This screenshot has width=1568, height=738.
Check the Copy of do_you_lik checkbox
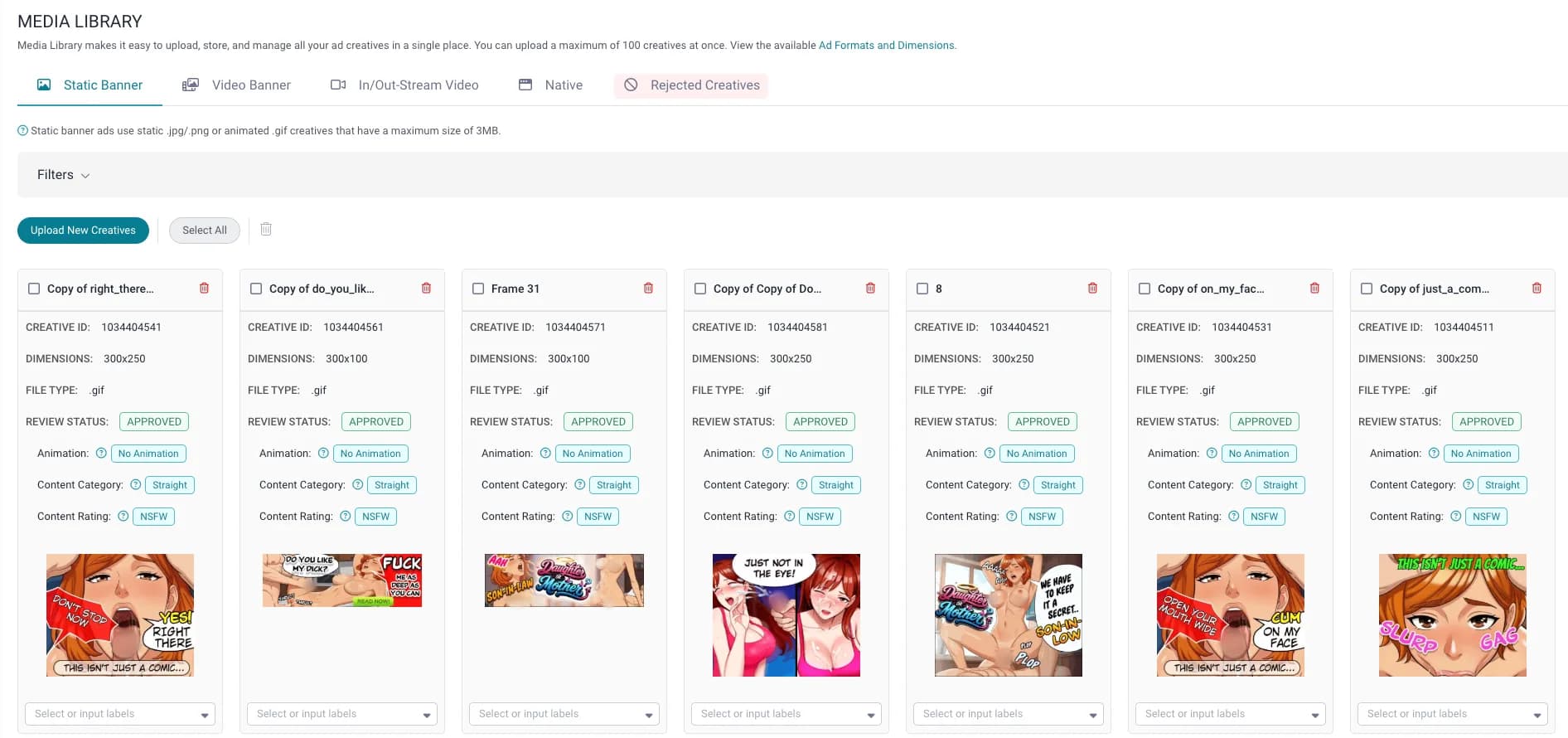256,289
